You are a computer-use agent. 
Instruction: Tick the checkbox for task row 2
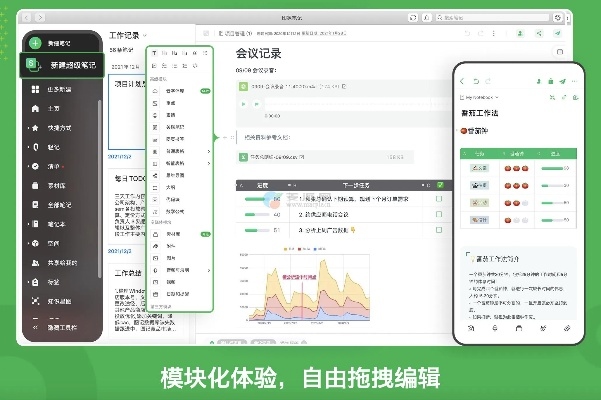439,215
